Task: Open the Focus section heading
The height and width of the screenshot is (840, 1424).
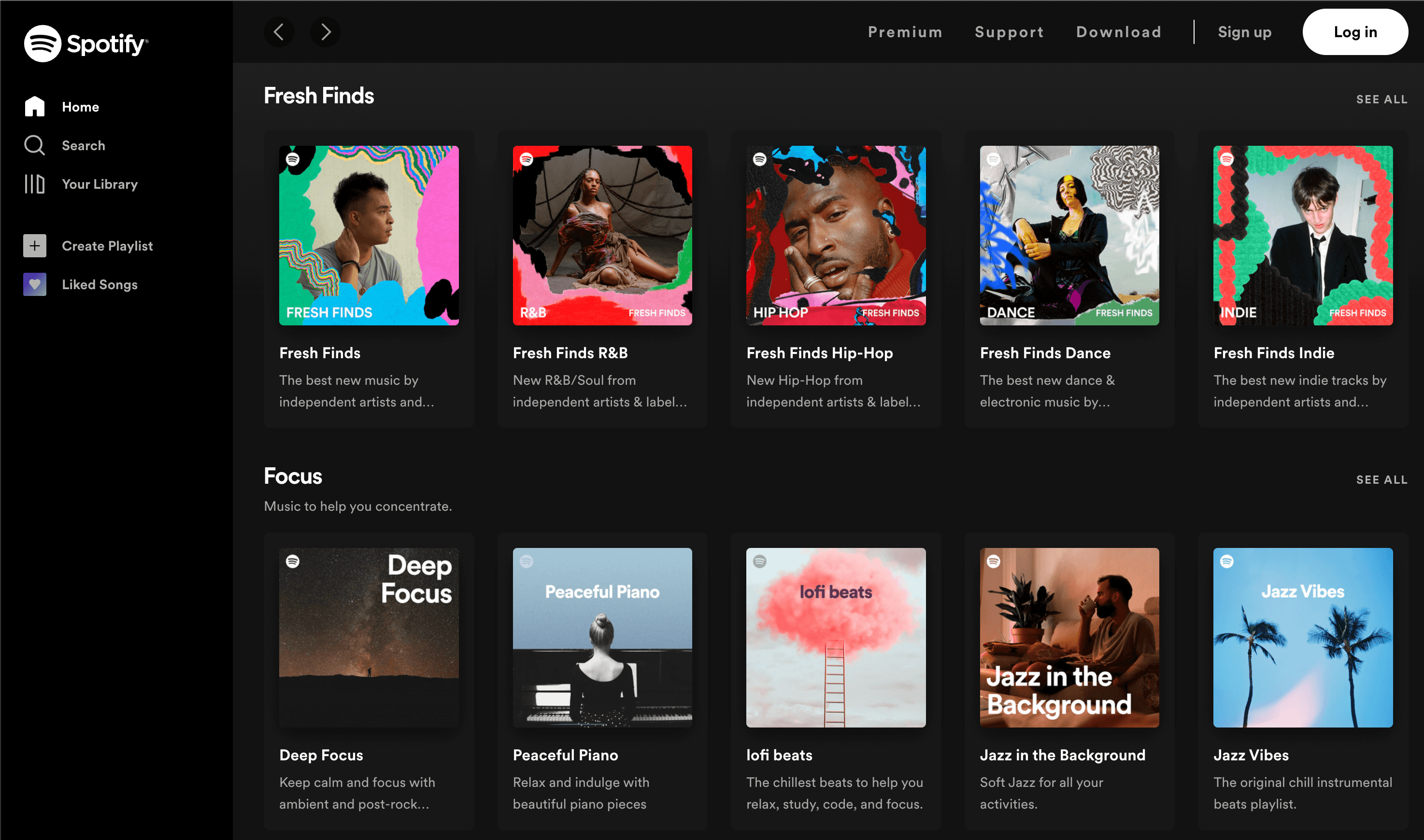Action: [293, 476]
